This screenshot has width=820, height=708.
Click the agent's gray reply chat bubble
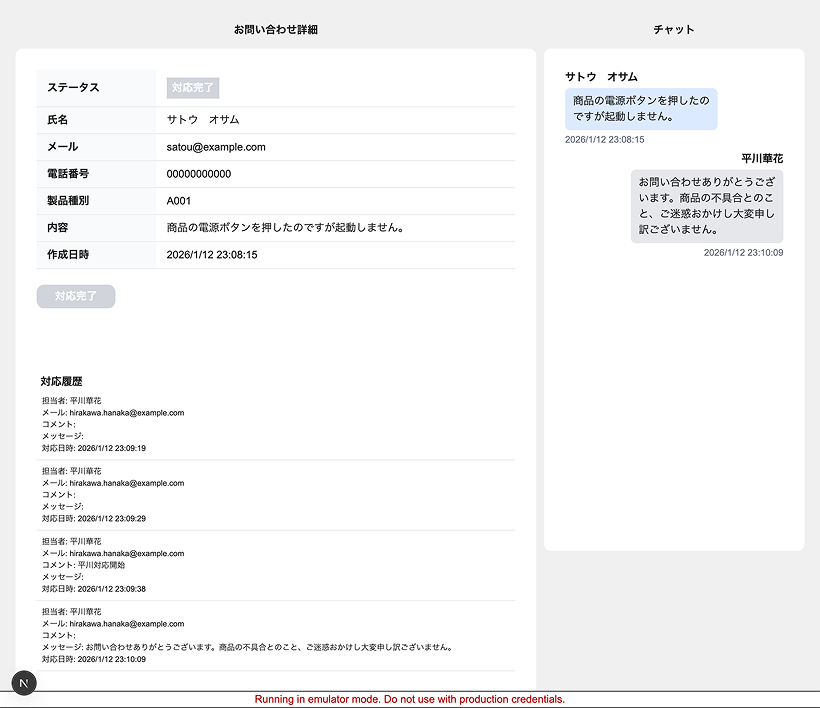pos(707,206)
